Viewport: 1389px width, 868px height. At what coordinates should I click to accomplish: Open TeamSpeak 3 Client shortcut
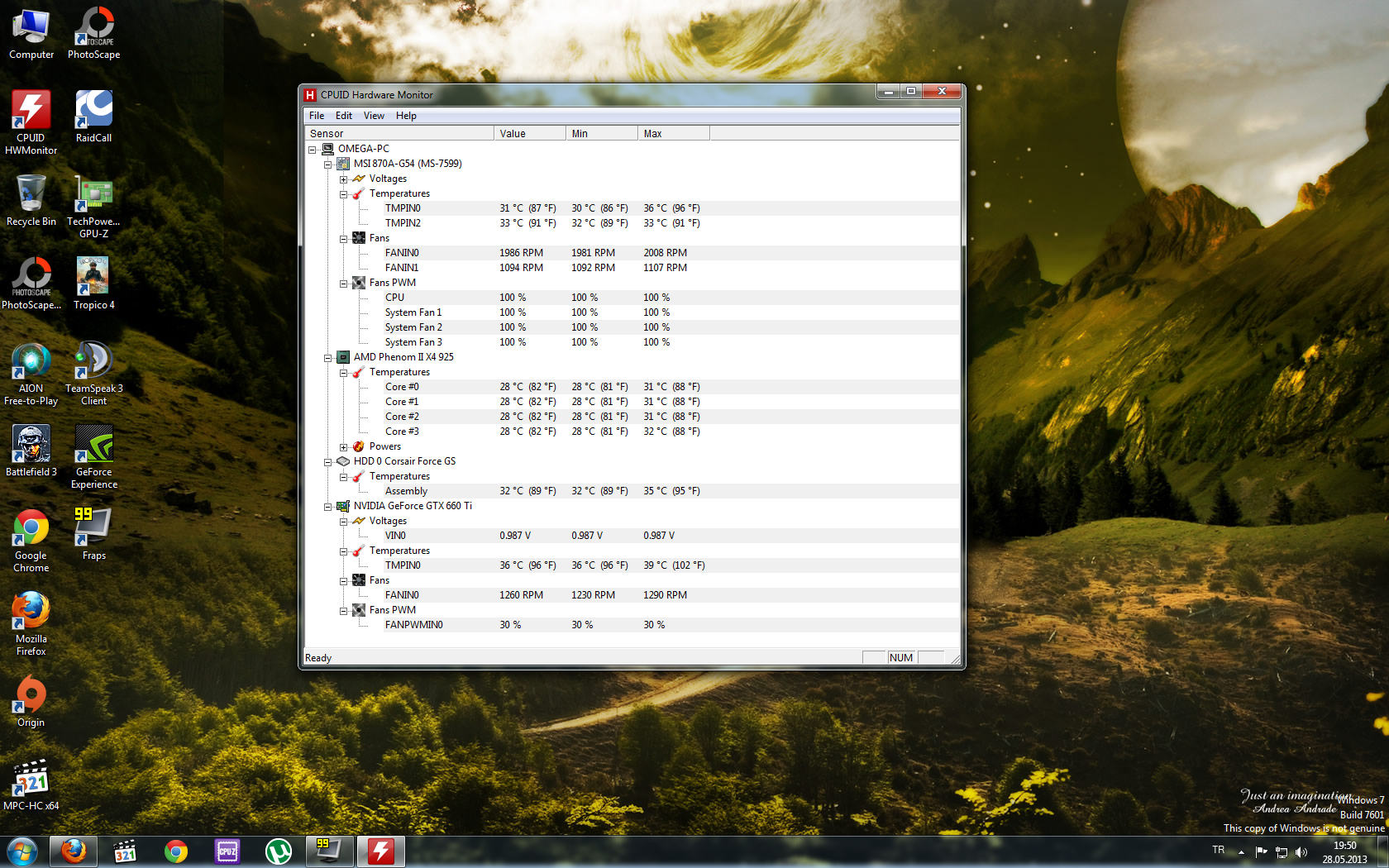tap(94, 374)
